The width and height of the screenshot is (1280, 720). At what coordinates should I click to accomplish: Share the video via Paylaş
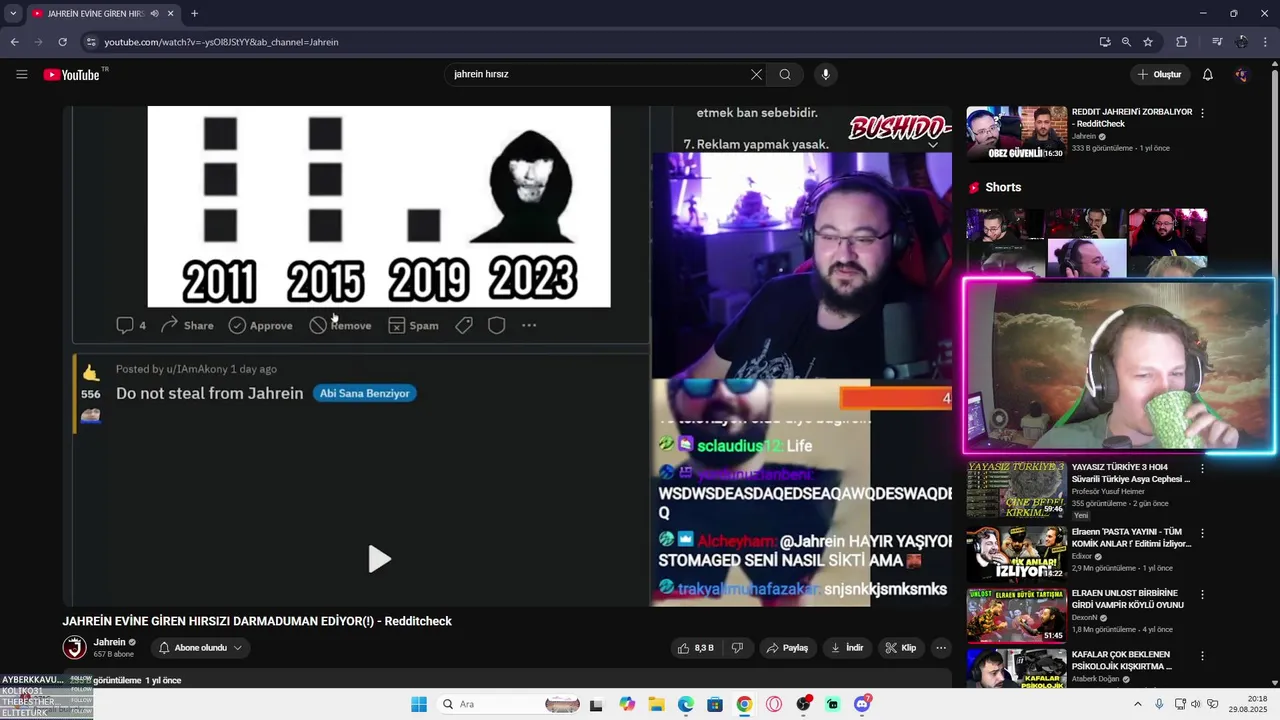click(787, 648)
